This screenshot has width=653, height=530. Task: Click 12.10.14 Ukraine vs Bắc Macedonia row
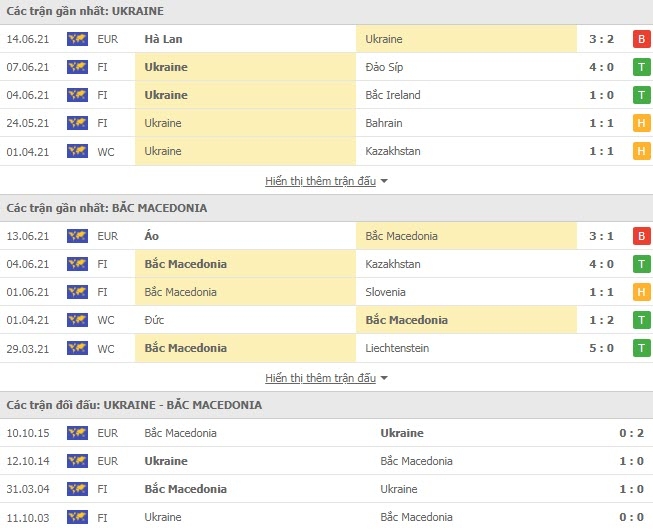point(326,461)
